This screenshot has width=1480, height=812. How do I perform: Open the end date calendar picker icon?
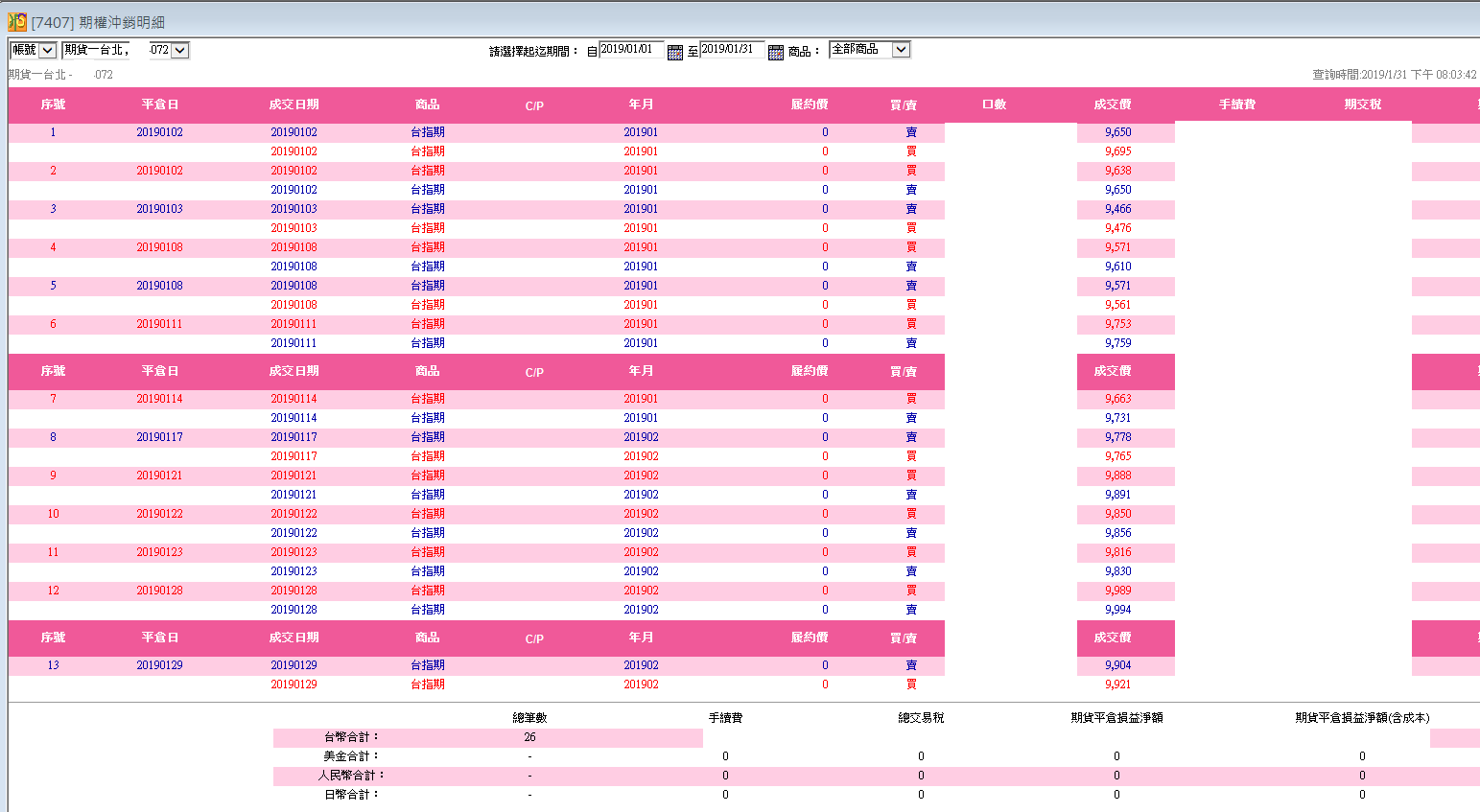click(776, 52)
